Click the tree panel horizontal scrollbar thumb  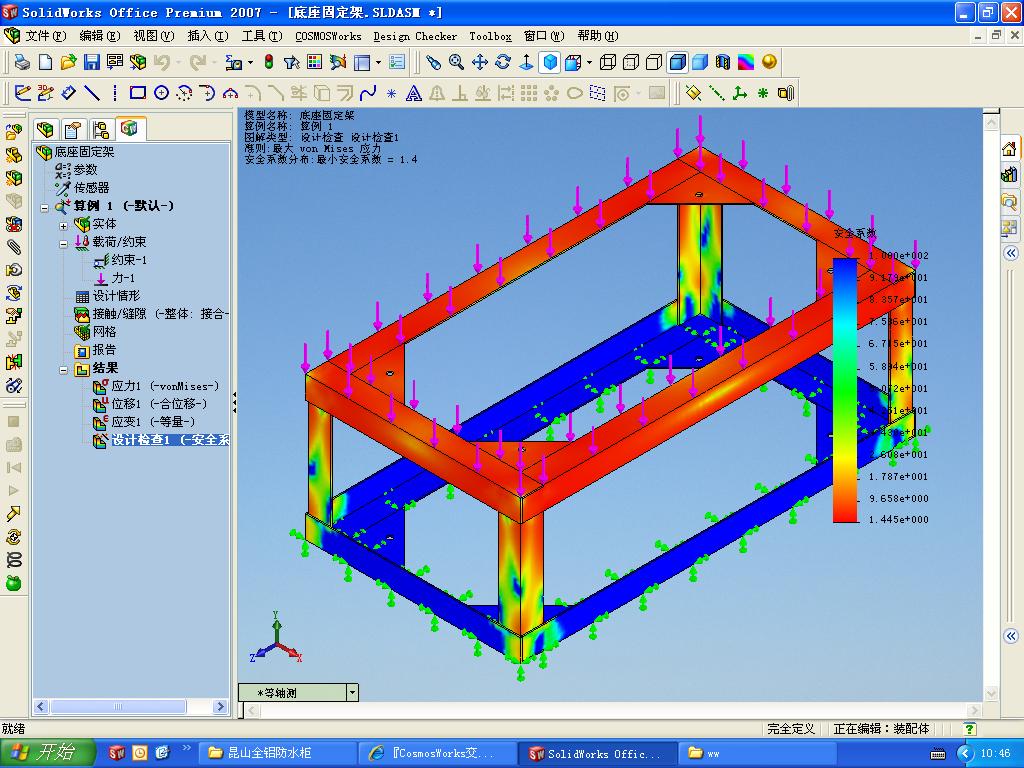(x=118, y=706)
